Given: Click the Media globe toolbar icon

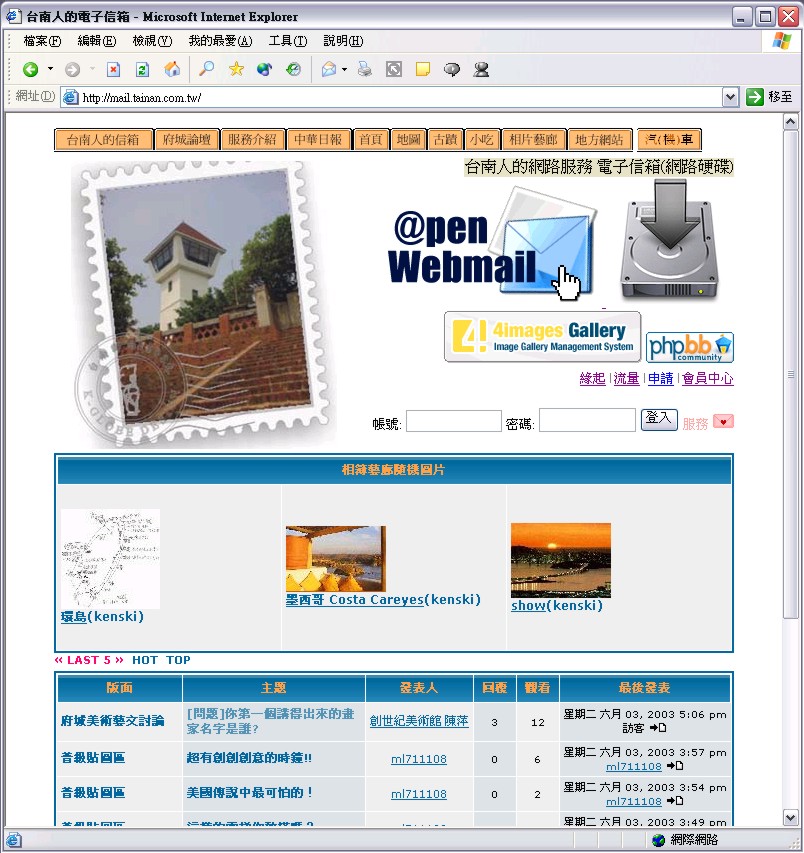Looking at the screenshot, I should pos(264,70).
